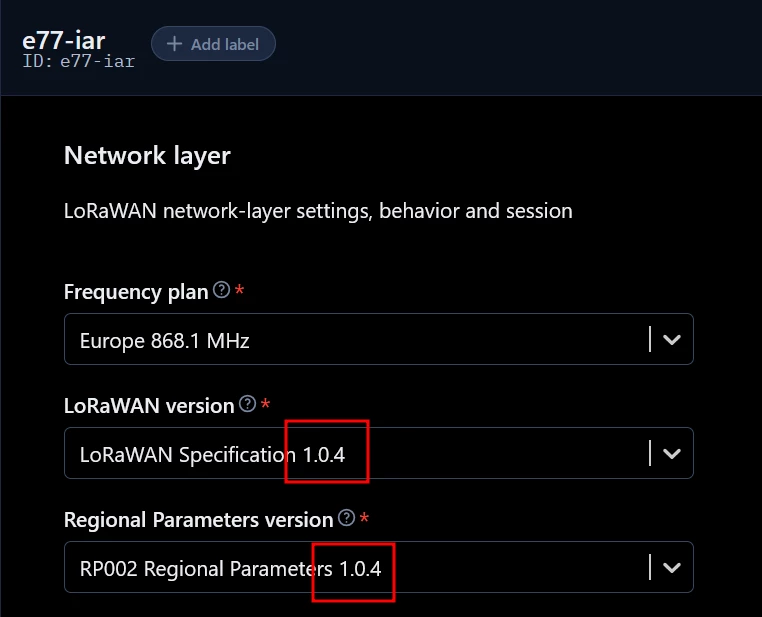Click the LoRaWAN version required asterisk
The height and width of the screenshot is (617, 762).
pos(265,404)
